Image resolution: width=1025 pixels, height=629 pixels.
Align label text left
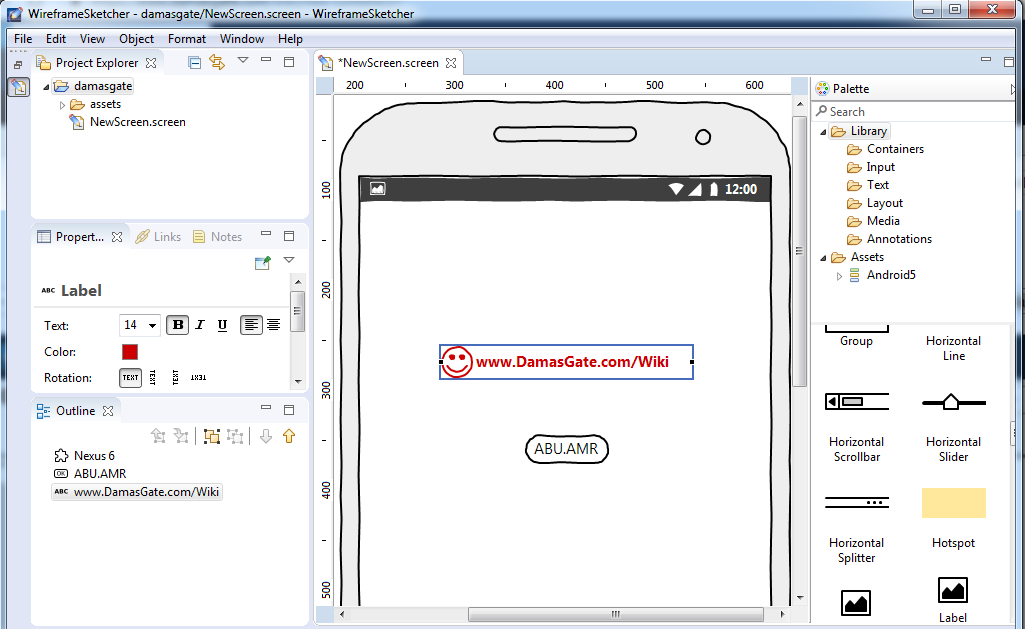251,325
